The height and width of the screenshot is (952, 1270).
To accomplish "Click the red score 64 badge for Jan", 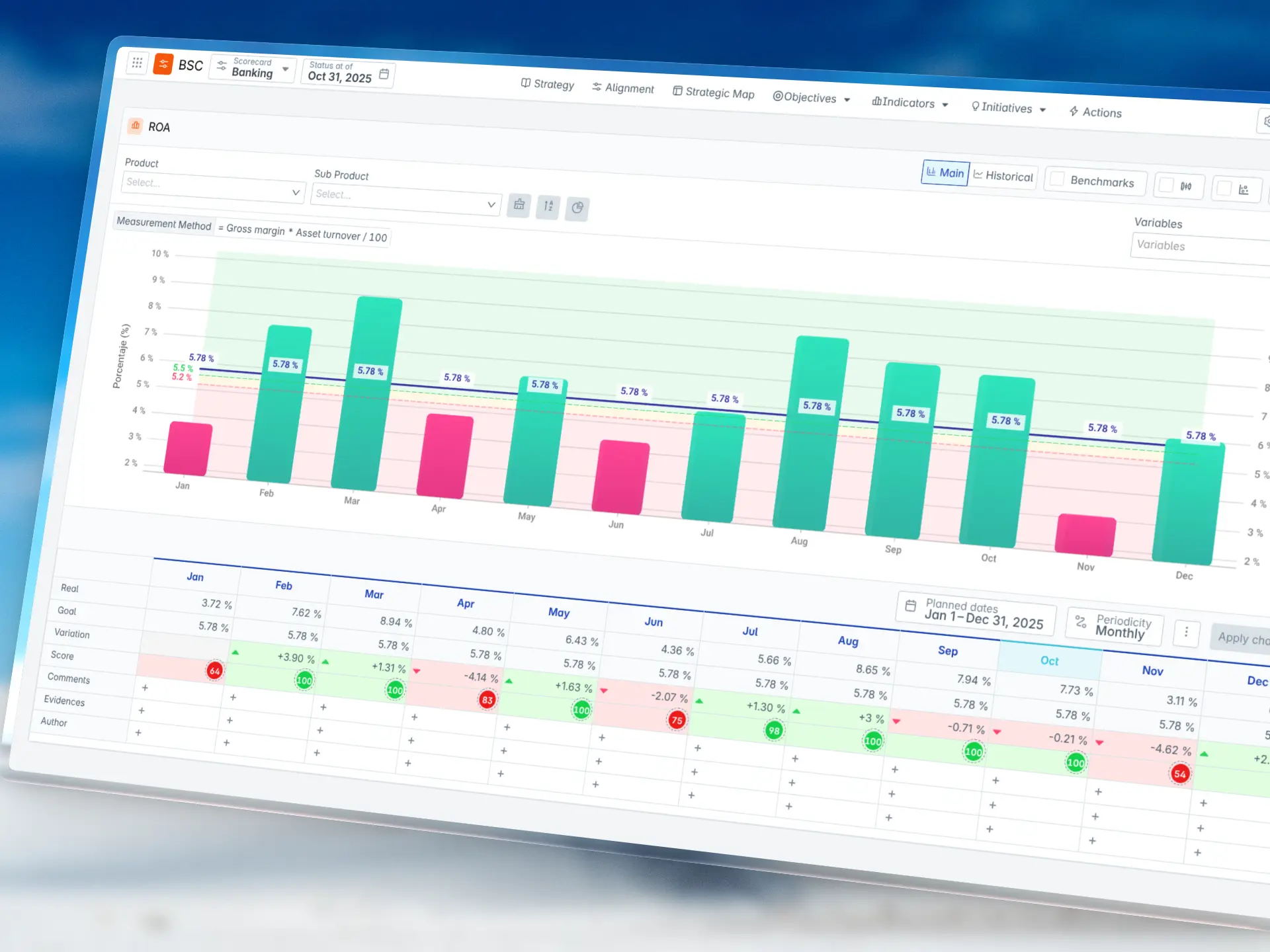I will pos(214,671).
